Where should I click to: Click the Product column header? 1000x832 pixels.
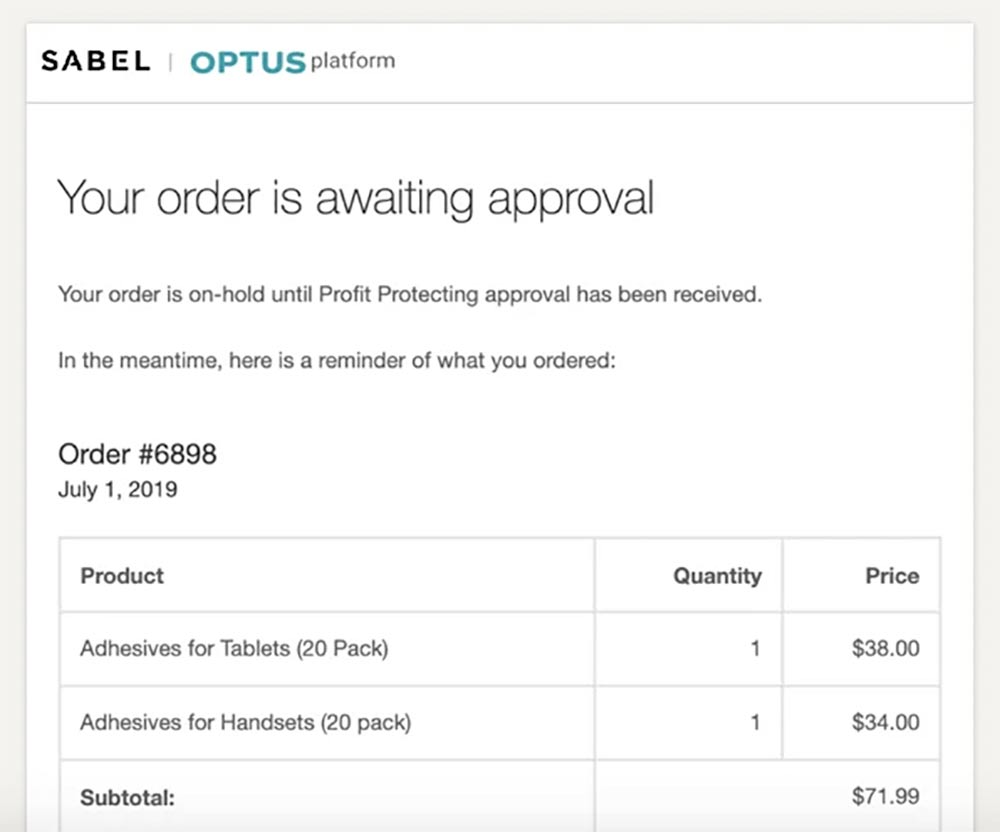[x=122, y=576]
